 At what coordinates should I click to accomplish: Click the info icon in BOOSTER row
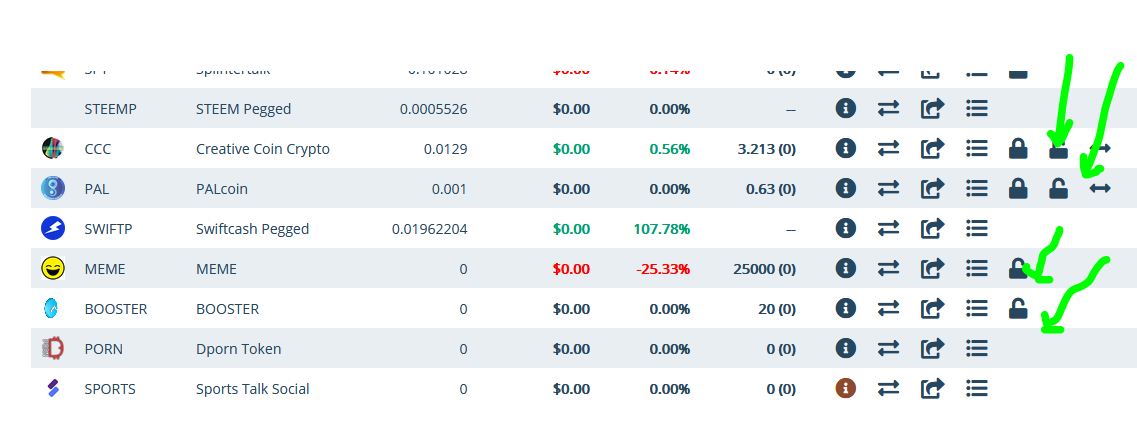pos(846,308)
